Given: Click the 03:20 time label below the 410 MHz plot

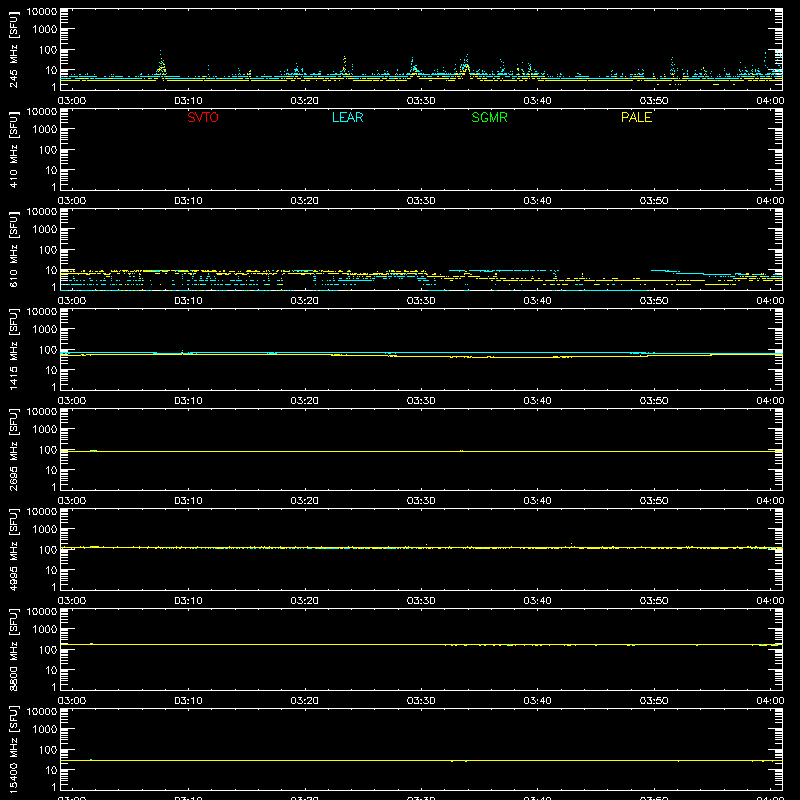Looking at the screenshot, I should click(x=305, y=201).
